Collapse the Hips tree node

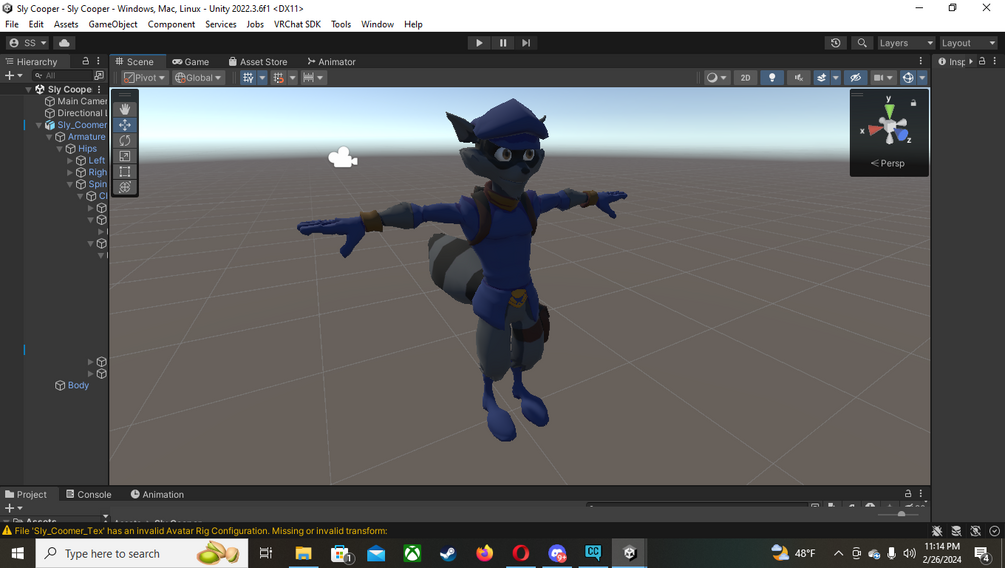tap(60, 149)
